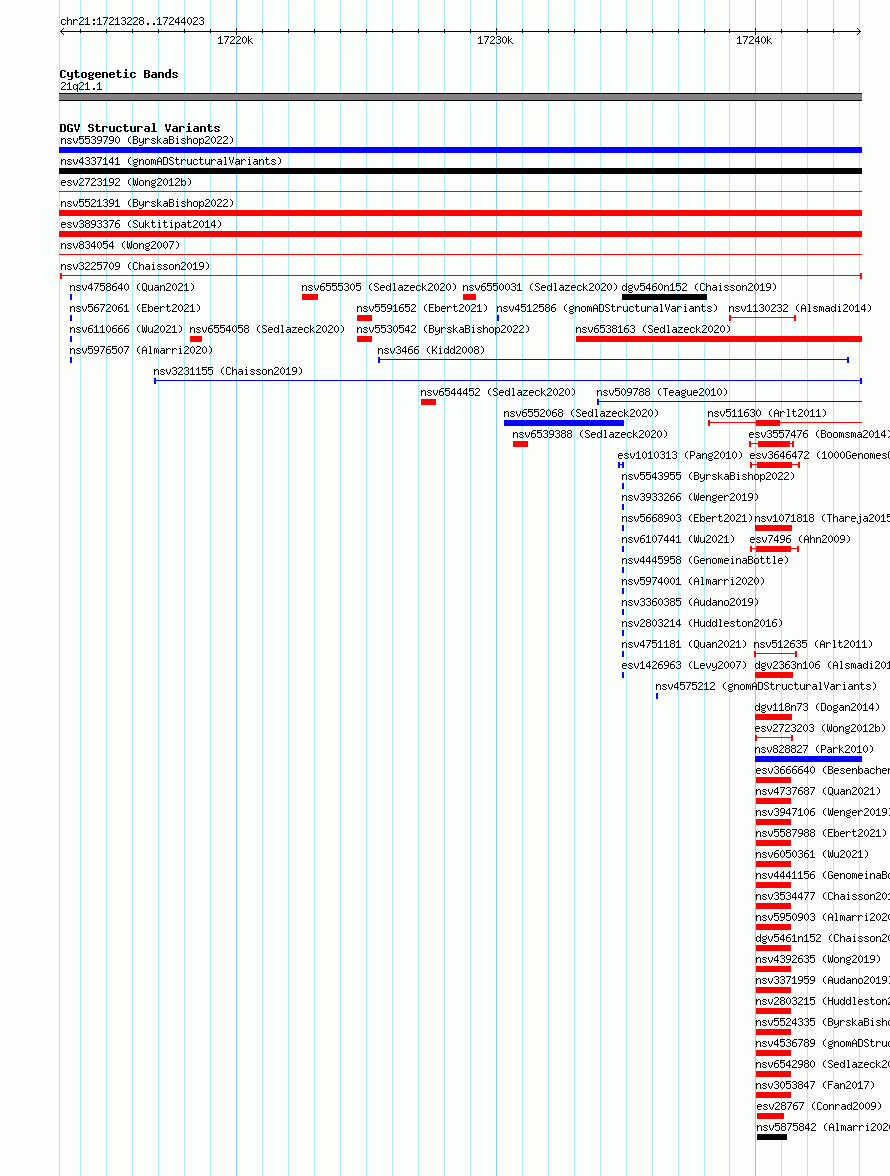Screen dimensions: 890x1176
Task: Click the blue bar under nsv828827 (Park2010)
Action: pos(808,759)
